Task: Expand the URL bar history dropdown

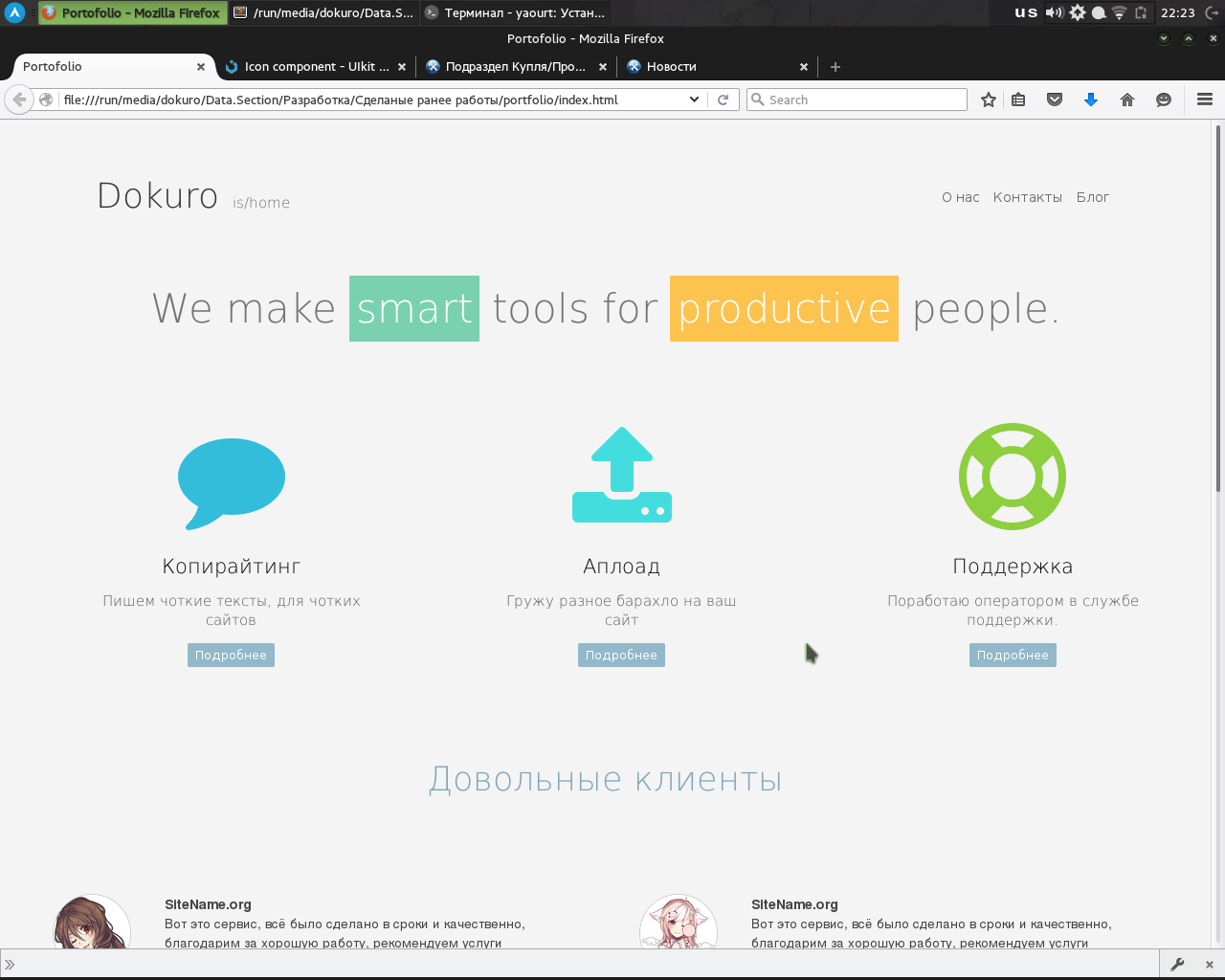Action: pos(694,100)
